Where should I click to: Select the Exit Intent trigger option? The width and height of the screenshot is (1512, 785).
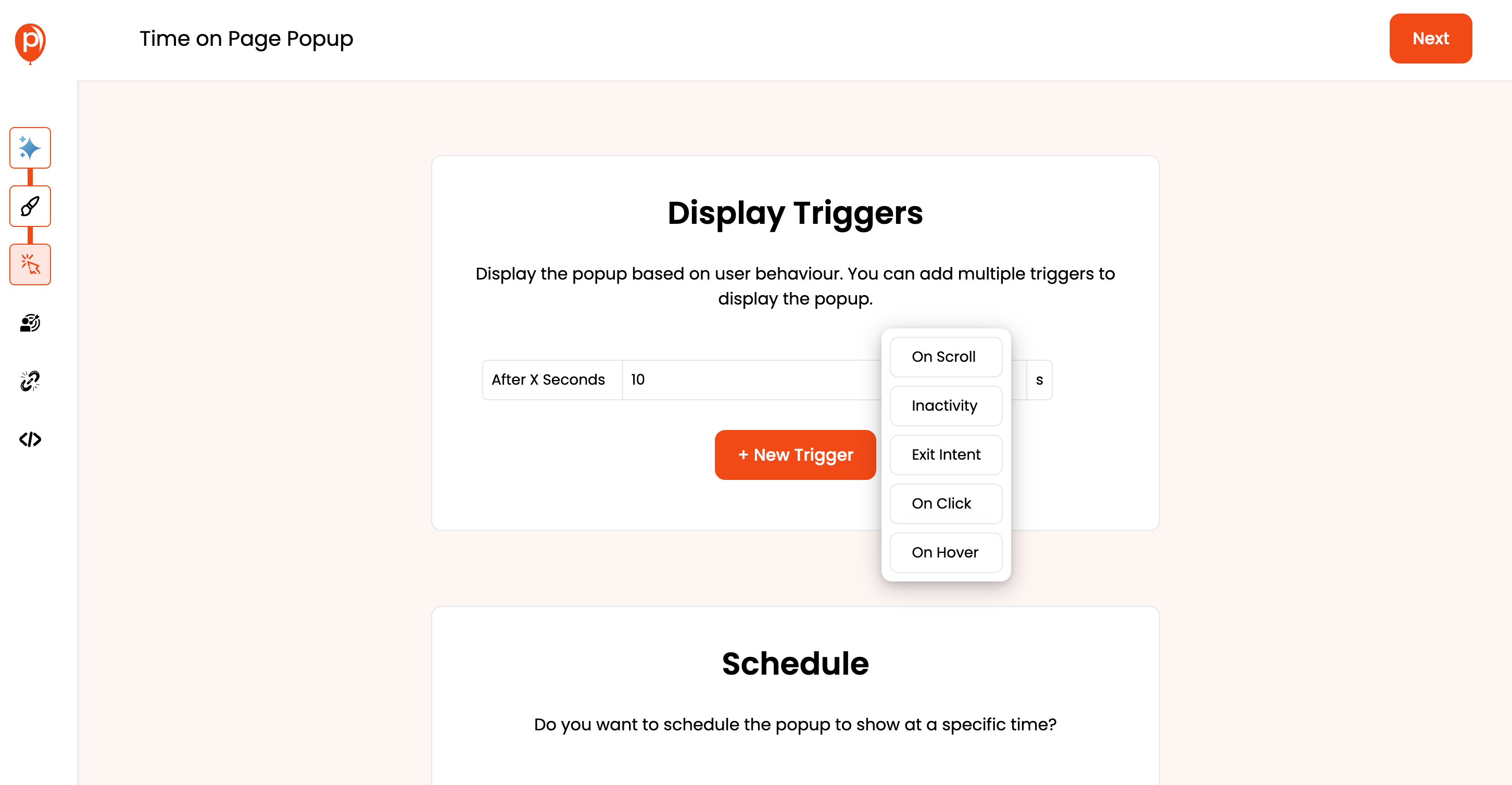click(x=944, y=454)
